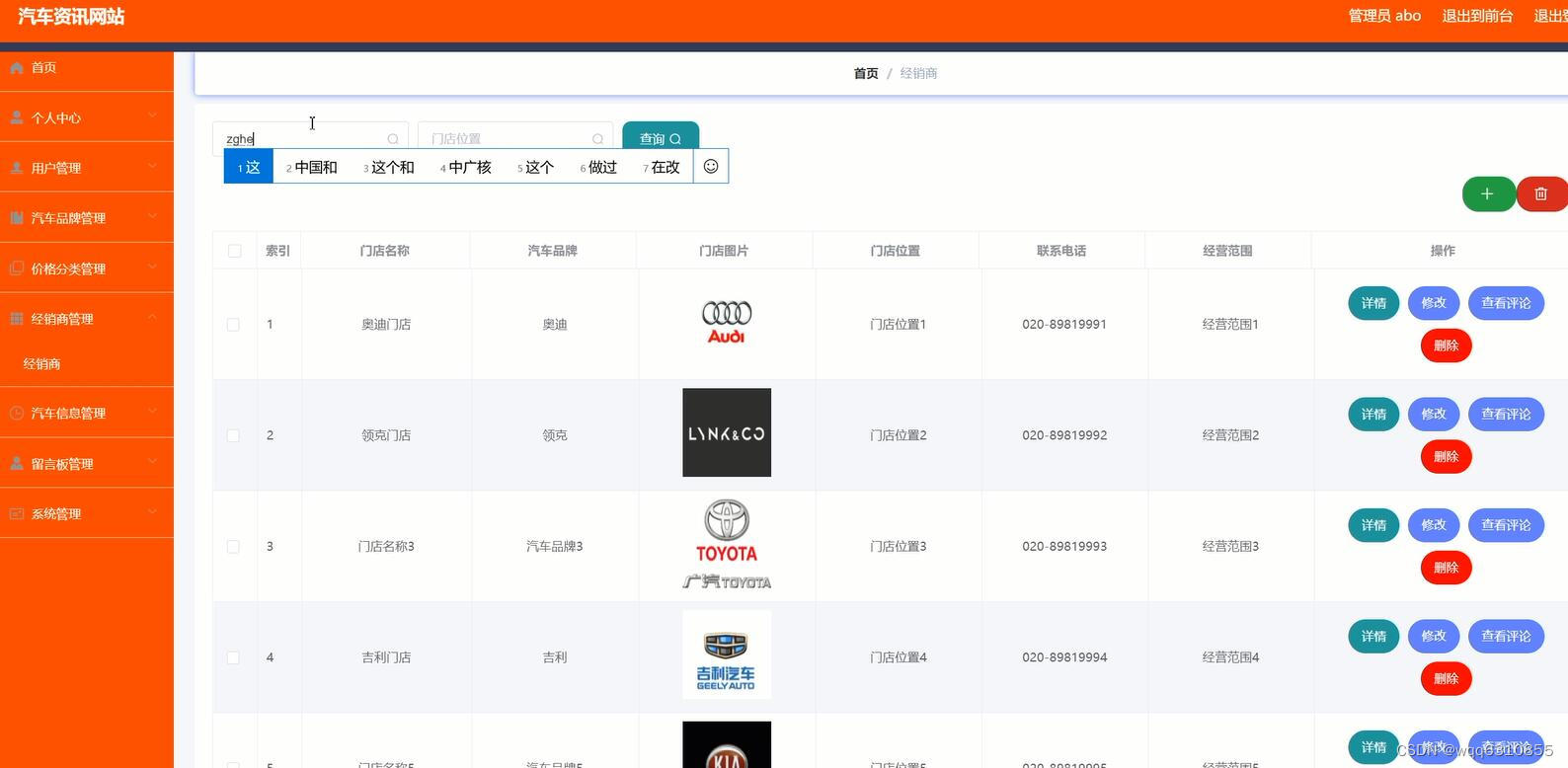Click the 汽车品牌管理 icon

17,218
